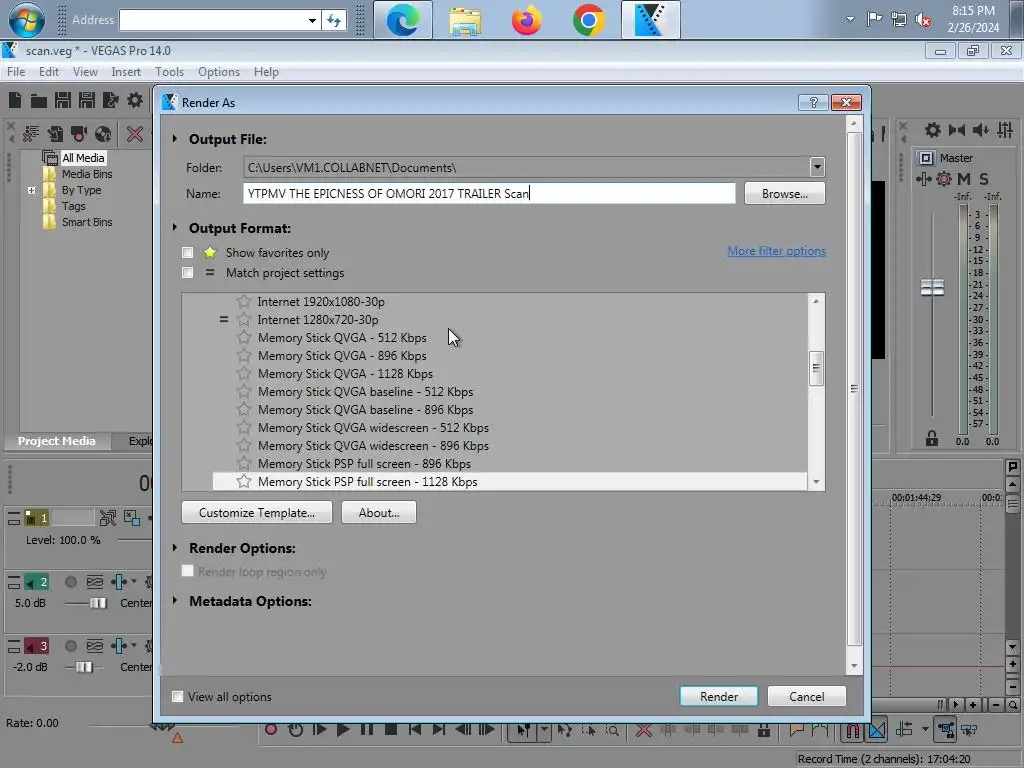This screenshot has width=1024, height=768.
Task: Click track 3 volume slider
Action: click(x=84, y=667)
